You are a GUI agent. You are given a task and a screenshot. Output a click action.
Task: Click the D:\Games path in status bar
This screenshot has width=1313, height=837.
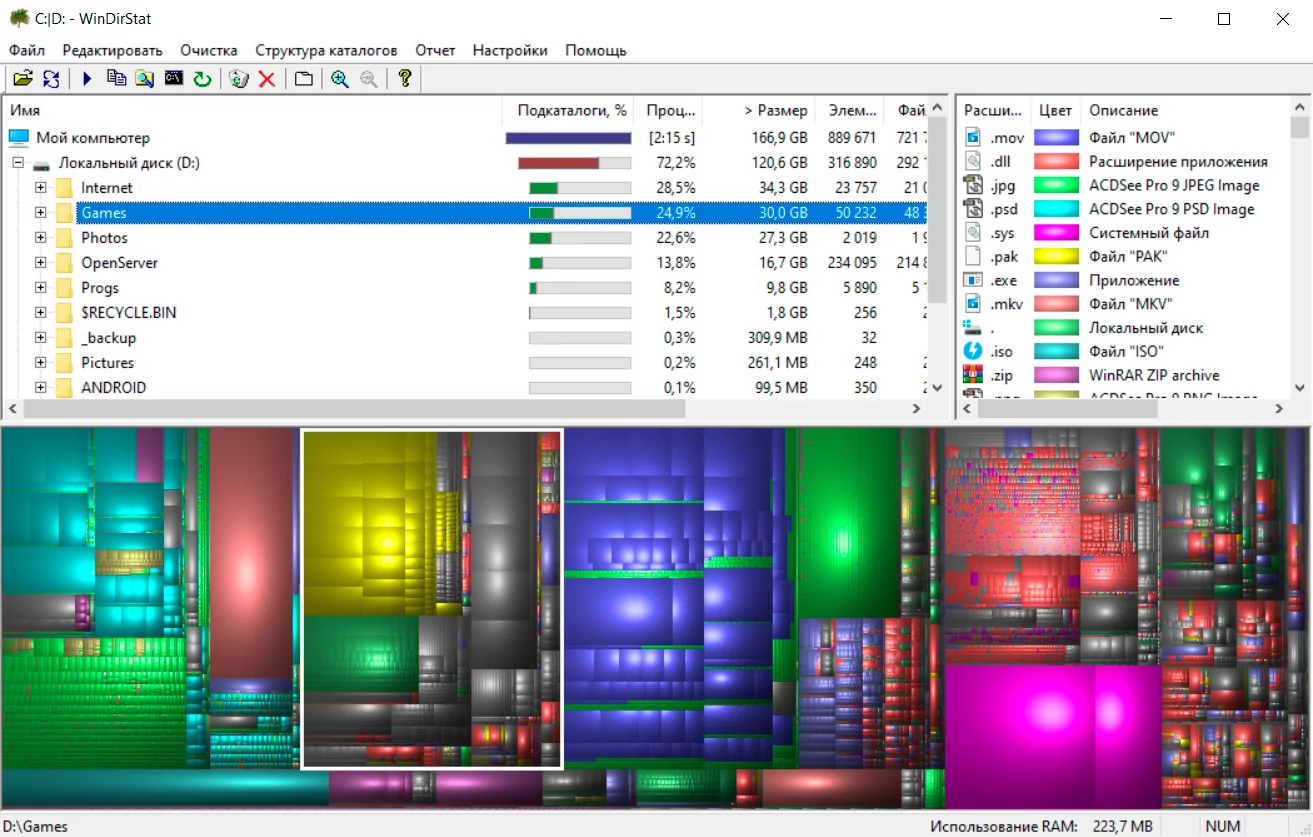(35, 826)
